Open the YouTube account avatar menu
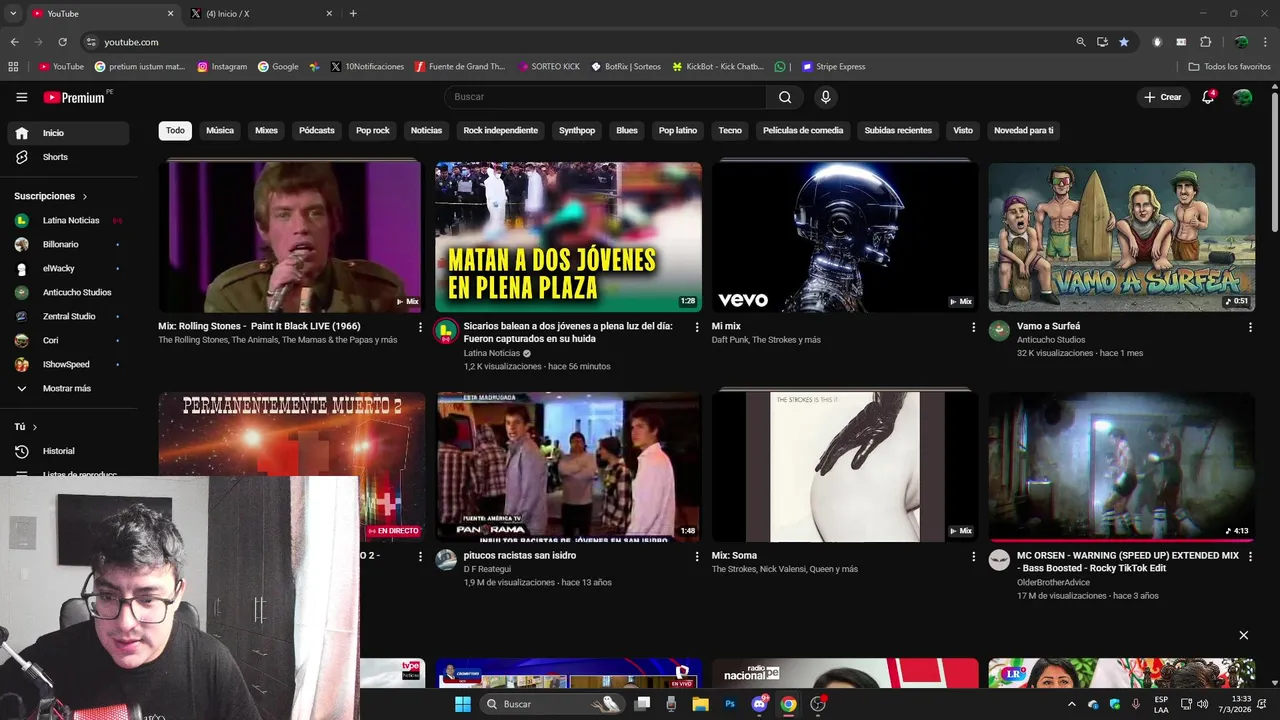The image size is (1280, 720). (x=1242, y=97)
